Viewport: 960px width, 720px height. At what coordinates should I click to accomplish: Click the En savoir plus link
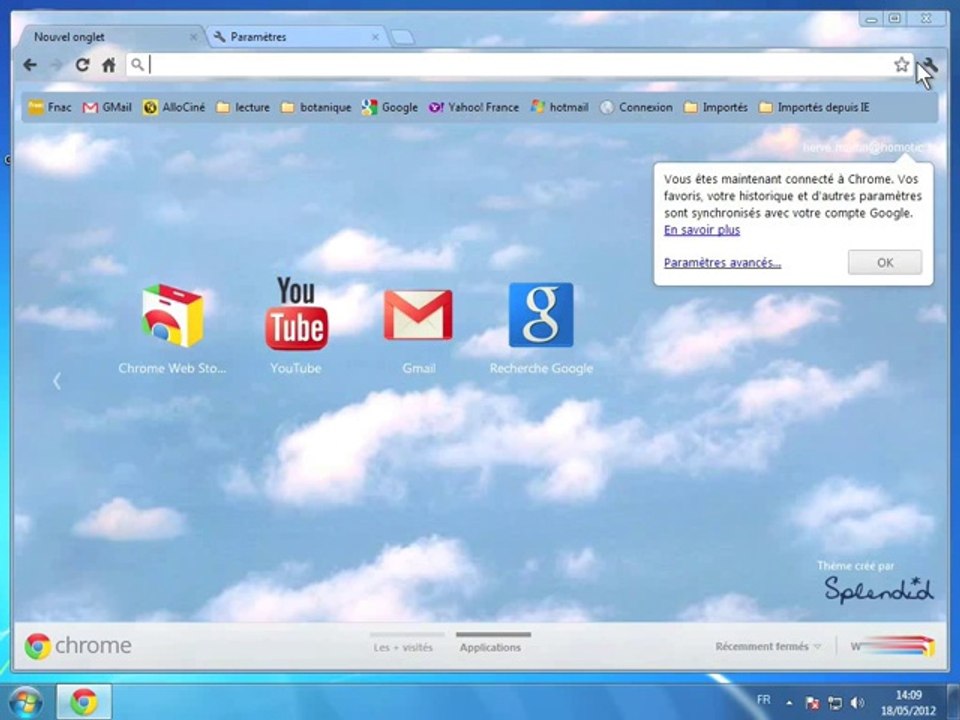[702, 230]
